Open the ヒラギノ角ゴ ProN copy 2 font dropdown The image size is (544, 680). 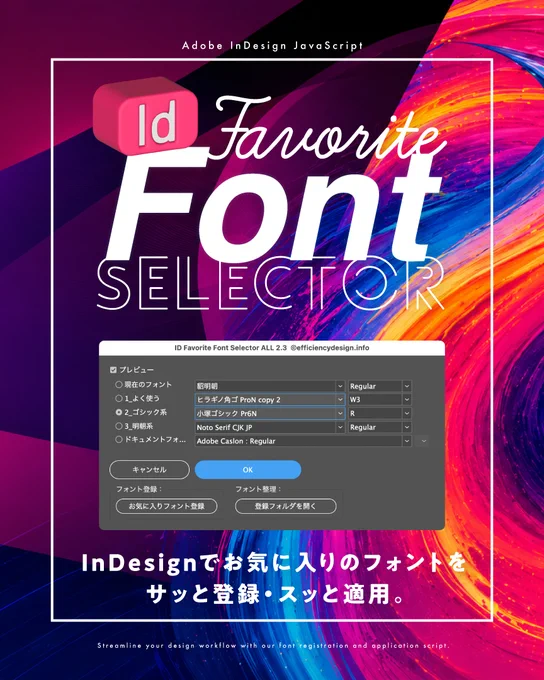270,399
